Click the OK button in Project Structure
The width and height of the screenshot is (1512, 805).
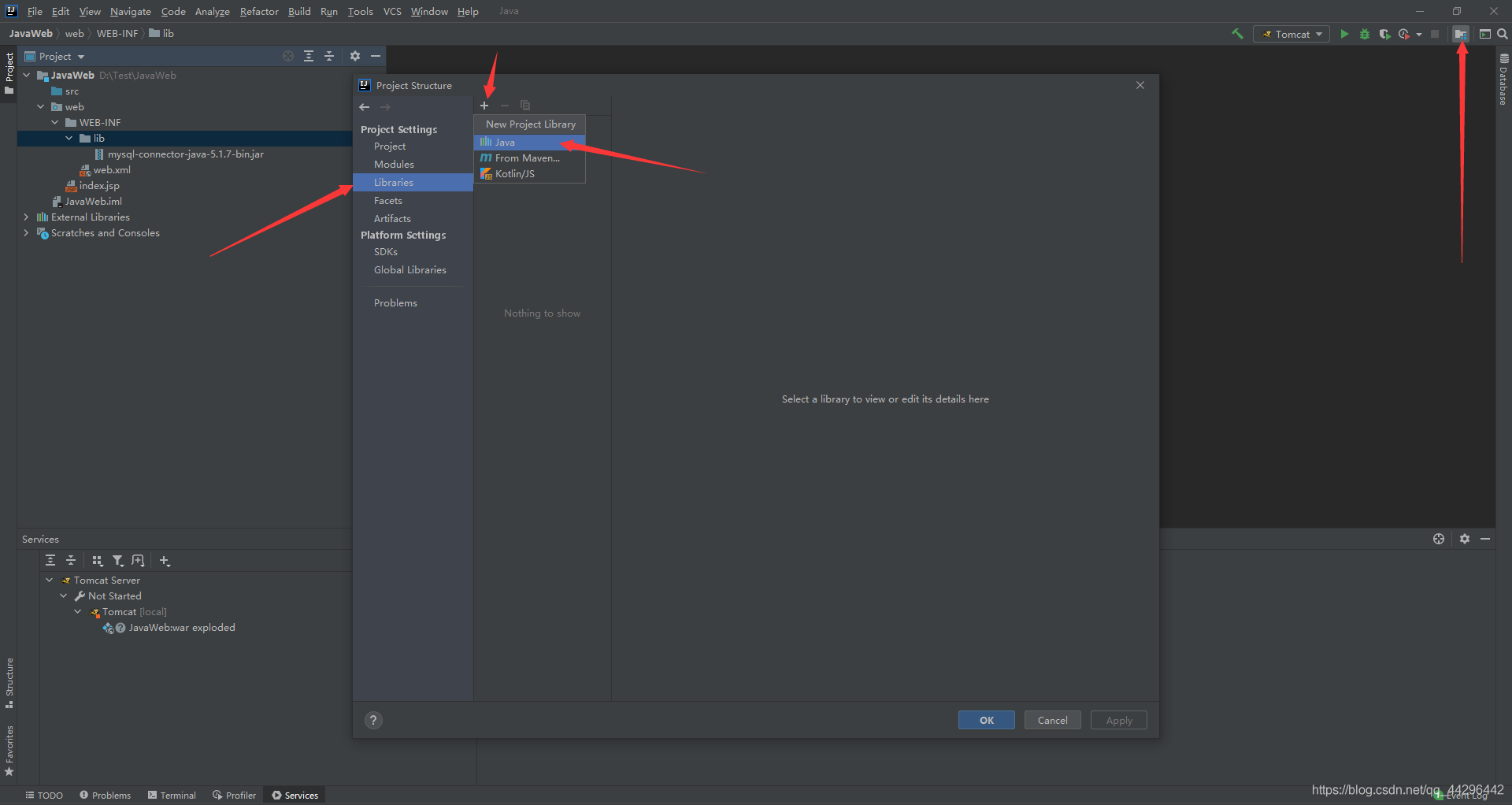click(x=987, y=721)
